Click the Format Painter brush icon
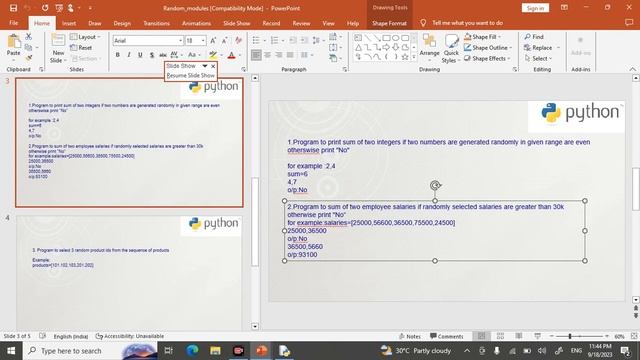 coord(29,58)
